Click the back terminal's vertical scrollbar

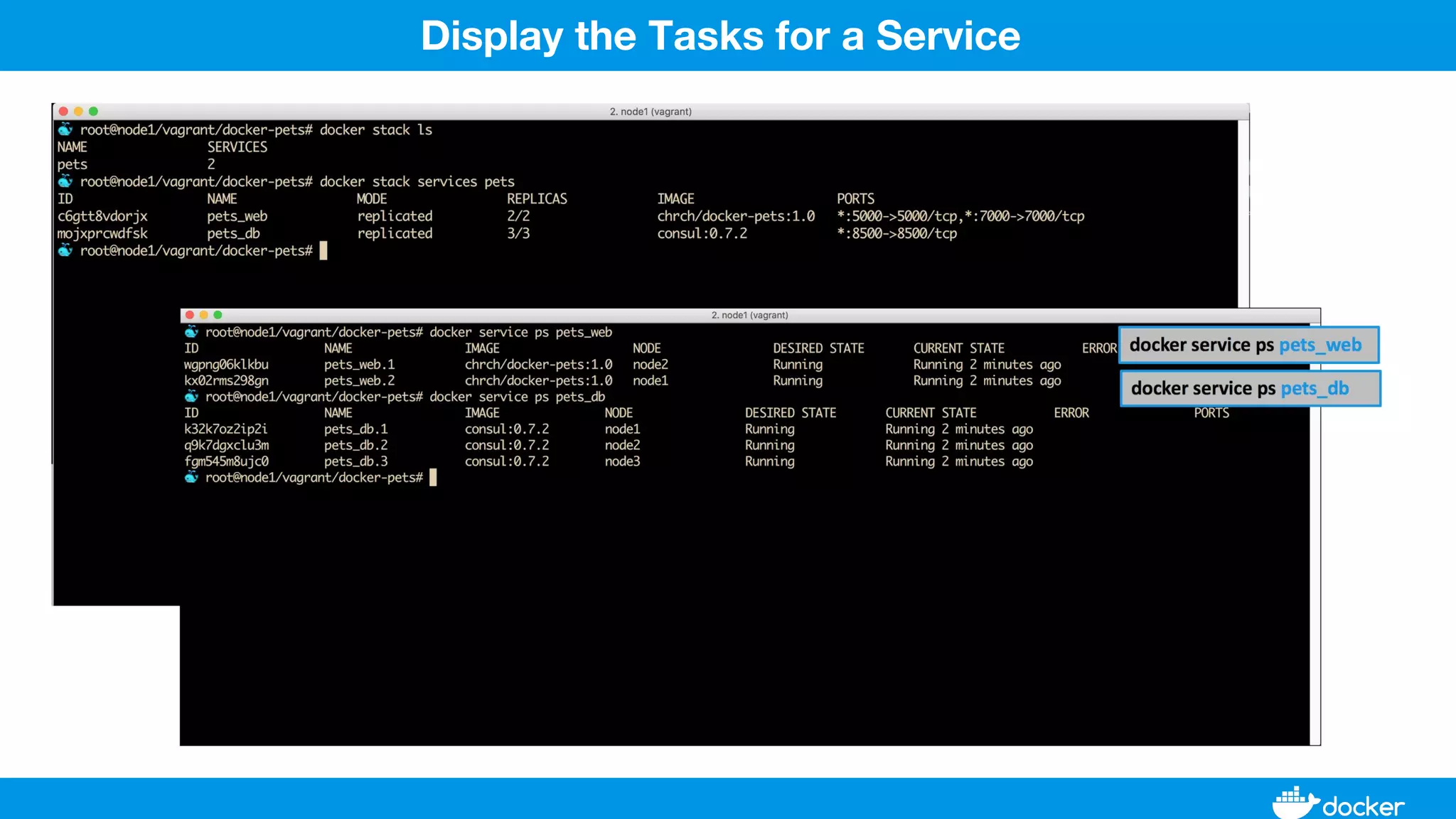[1243, 213]
